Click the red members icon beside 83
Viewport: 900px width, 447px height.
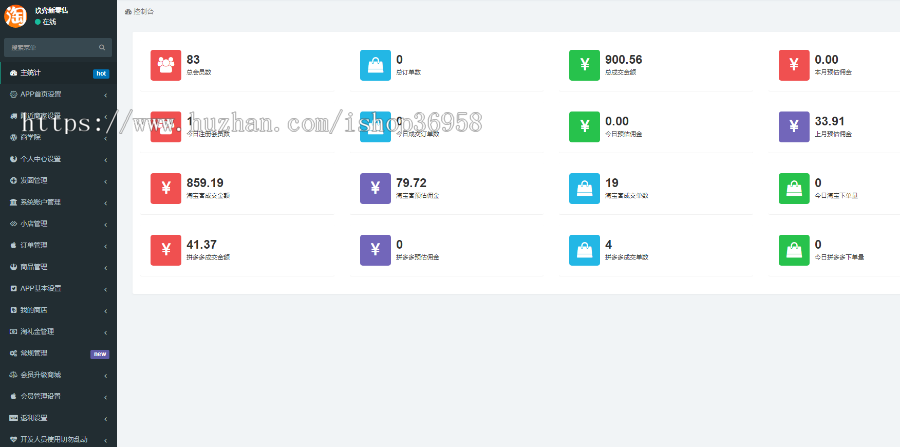[x=166, y=65]
